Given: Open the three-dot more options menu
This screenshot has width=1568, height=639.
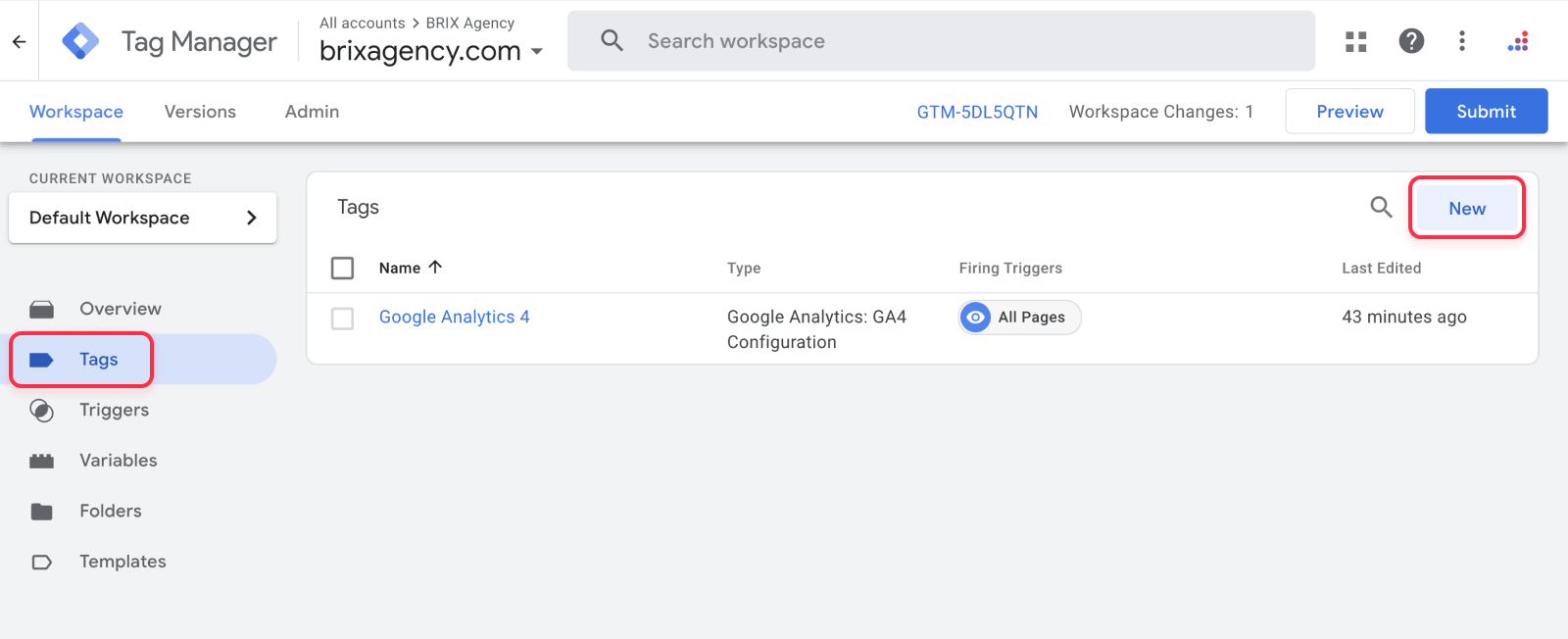Looking at the screenshot, I should click(x=1462, y=41).
